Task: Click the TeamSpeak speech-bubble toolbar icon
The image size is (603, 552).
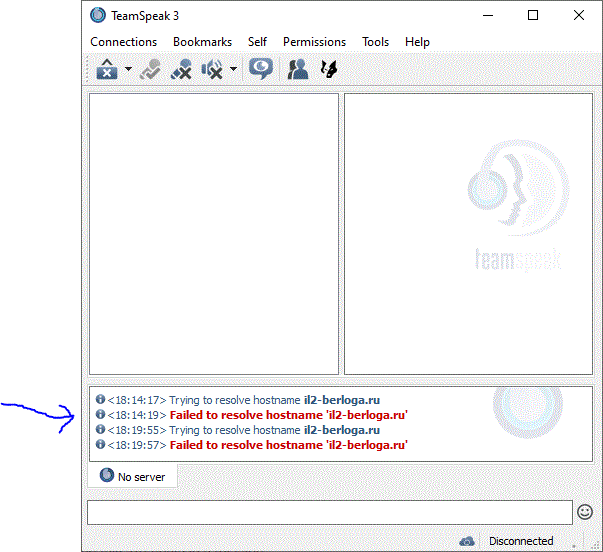Action: coord(261,69)
